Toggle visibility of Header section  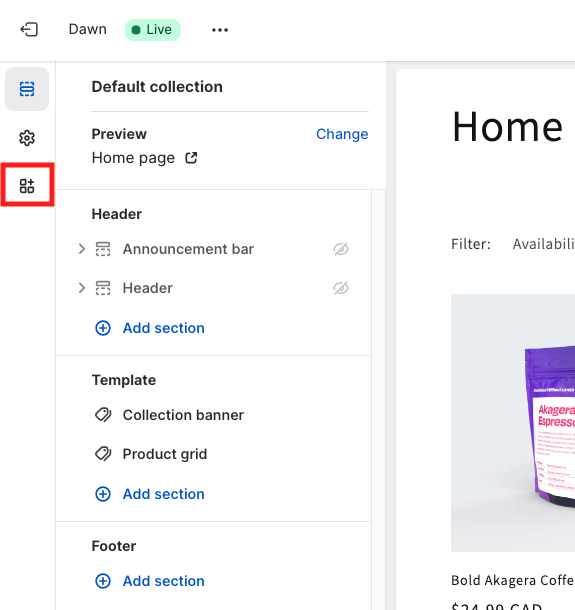click(341, 288)
